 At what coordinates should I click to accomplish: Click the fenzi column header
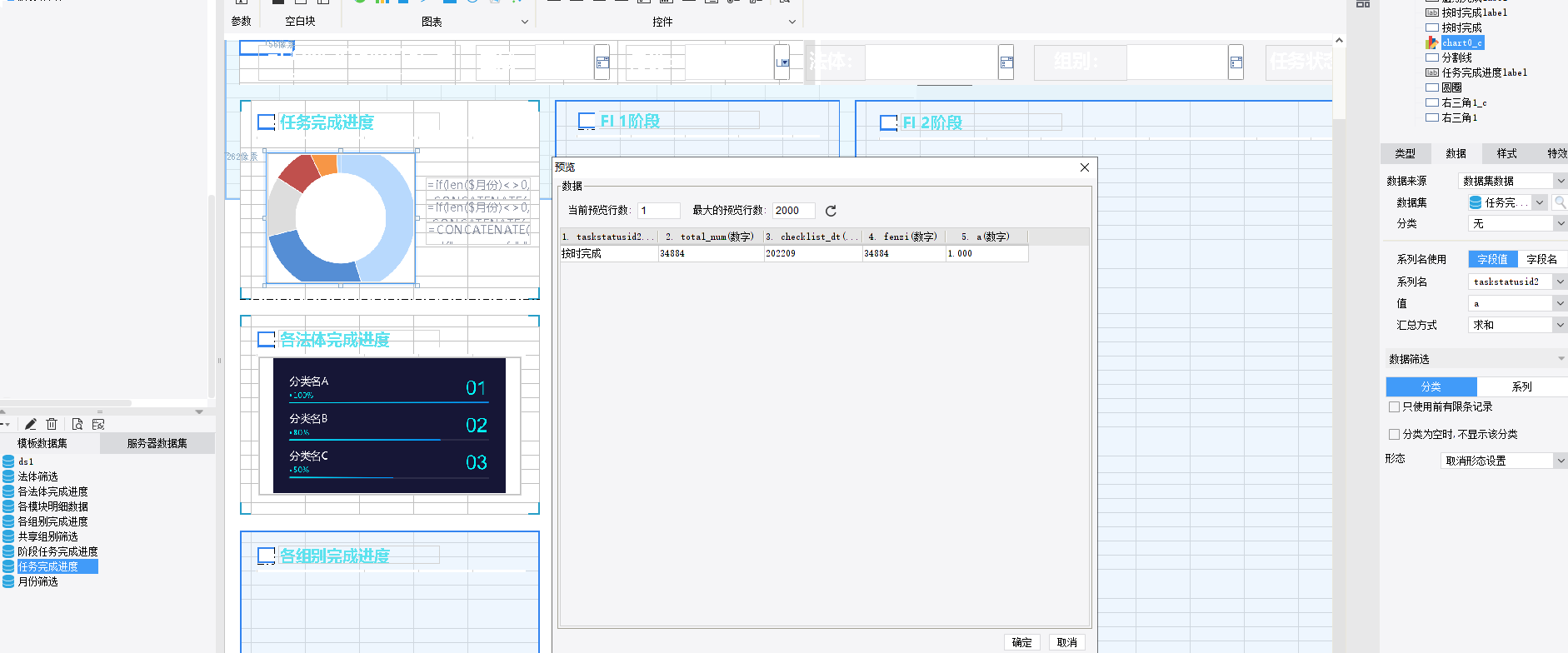pos(904,237)
